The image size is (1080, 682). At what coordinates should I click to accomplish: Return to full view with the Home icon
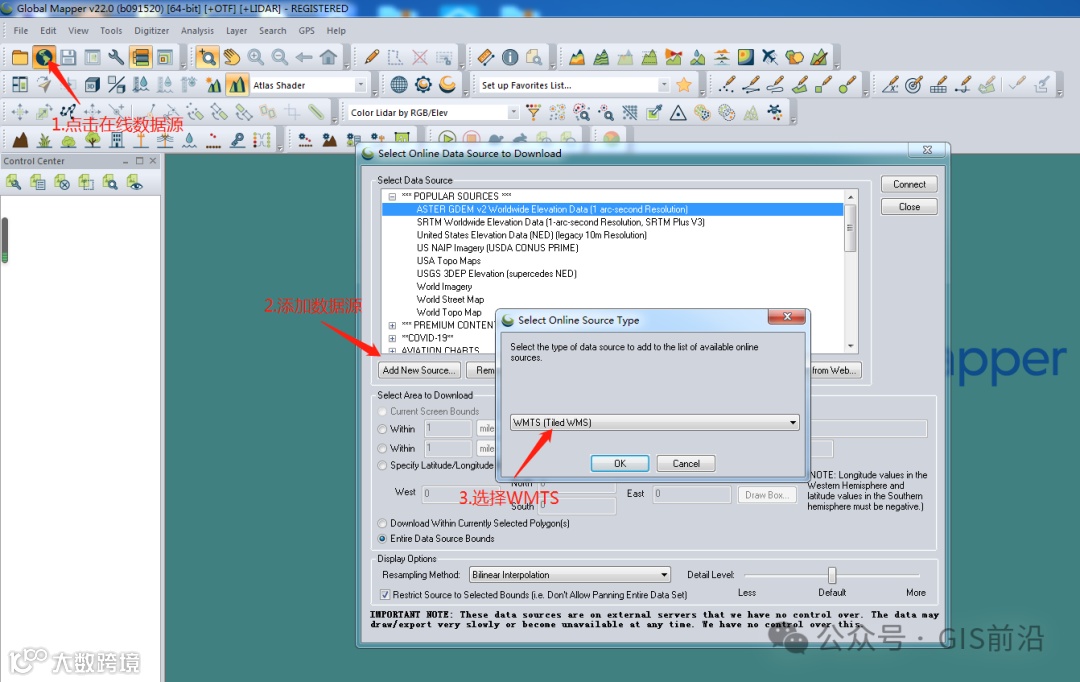329,57
